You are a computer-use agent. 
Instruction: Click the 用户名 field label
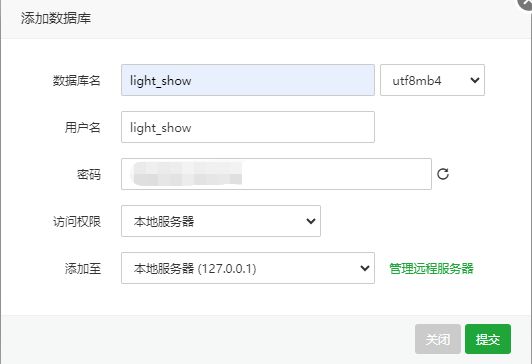82,128
